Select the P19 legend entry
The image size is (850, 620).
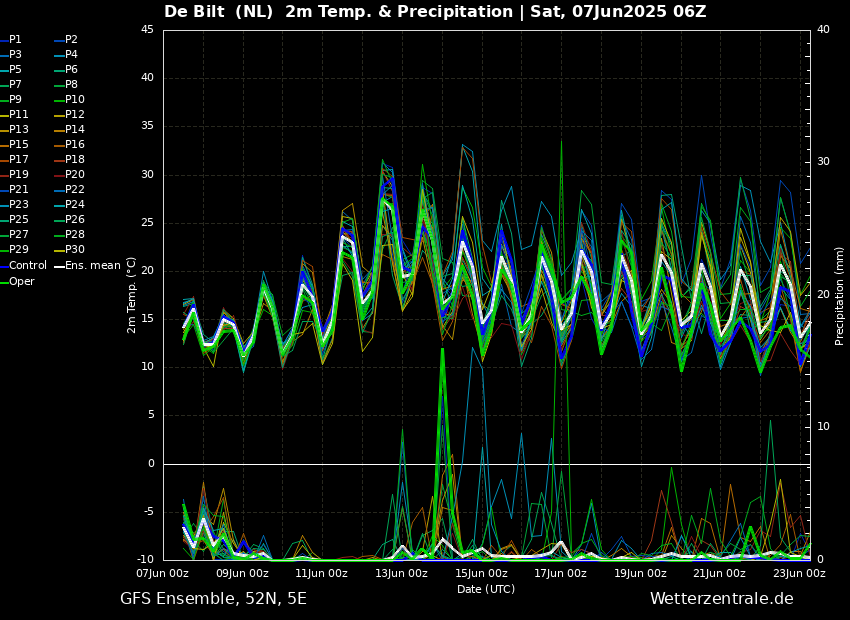click(14, 175)
